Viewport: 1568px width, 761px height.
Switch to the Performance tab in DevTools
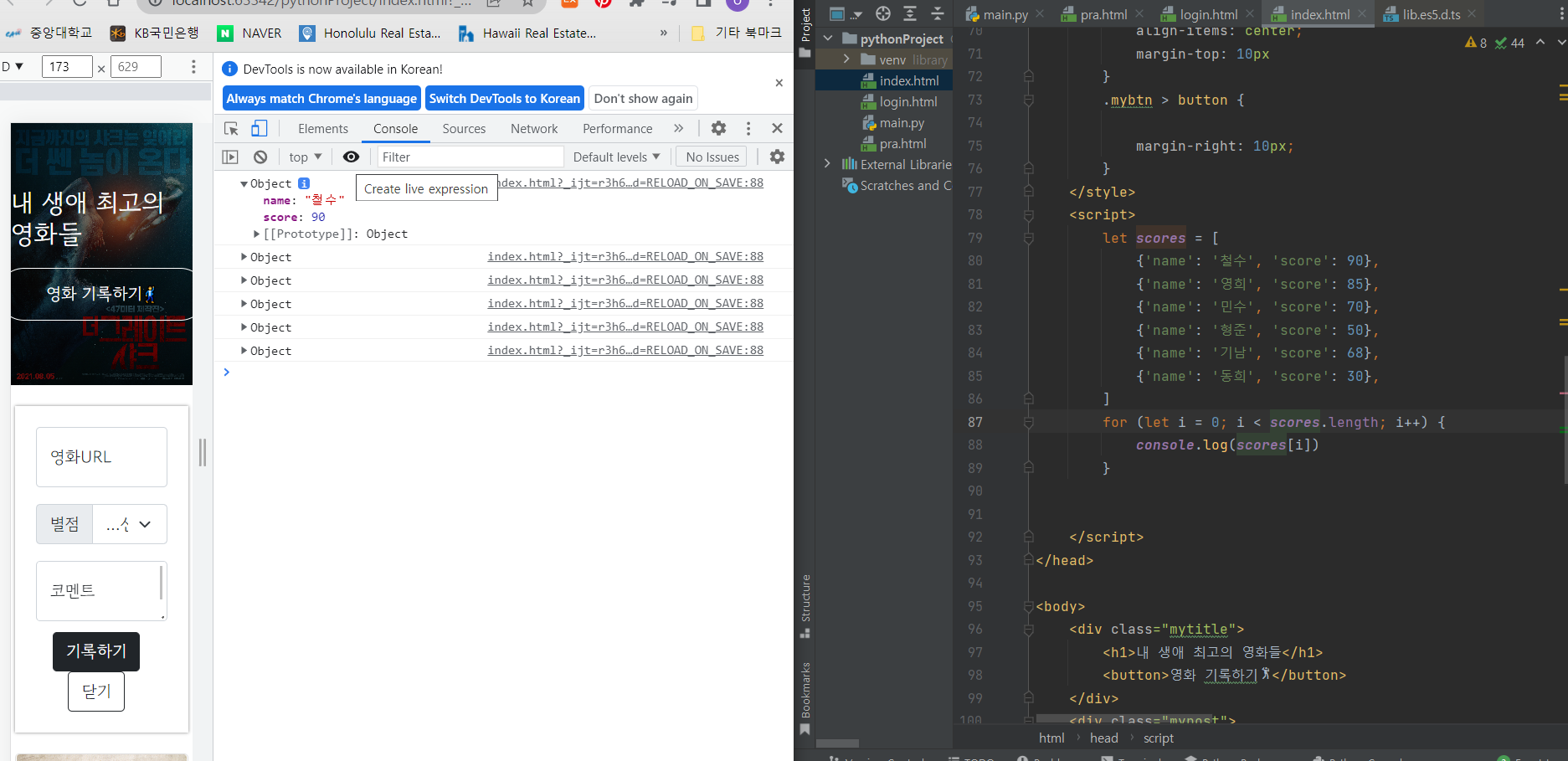[618, 128]
